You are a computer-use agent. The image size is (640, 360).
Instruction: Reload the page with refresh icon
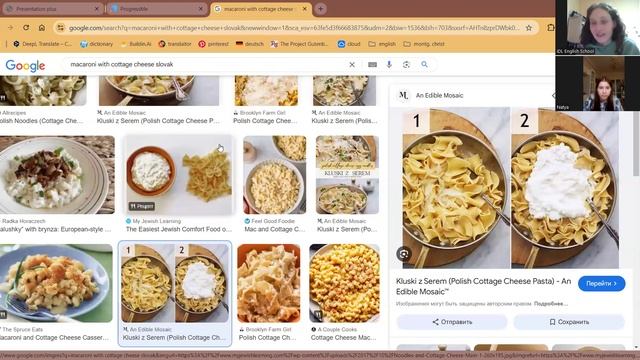pyautogui.click(x=26, y=27)
